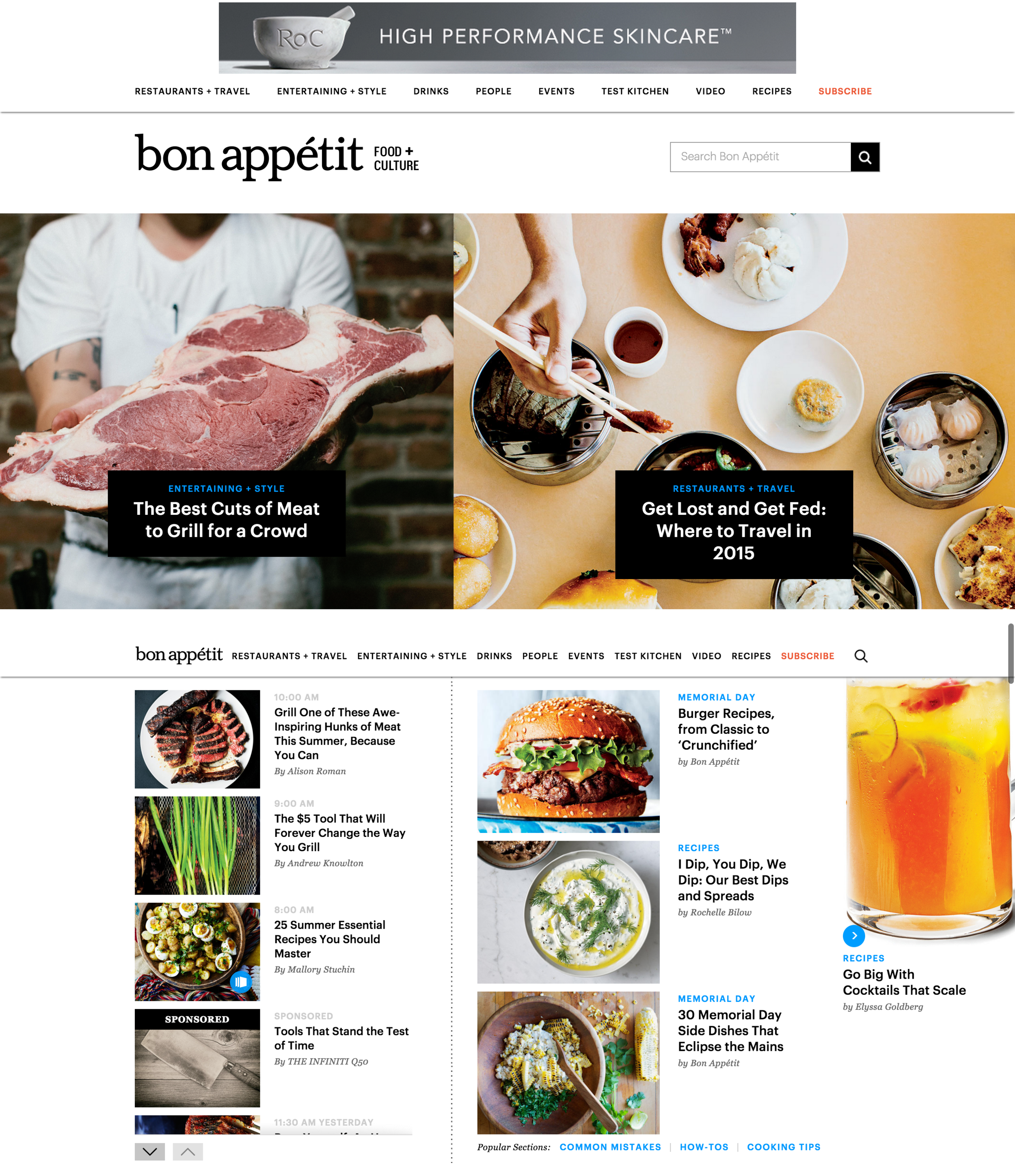1015x1176 pixels.
Task: Click the Cooking Tips section link
Action: pos(784,1147)
